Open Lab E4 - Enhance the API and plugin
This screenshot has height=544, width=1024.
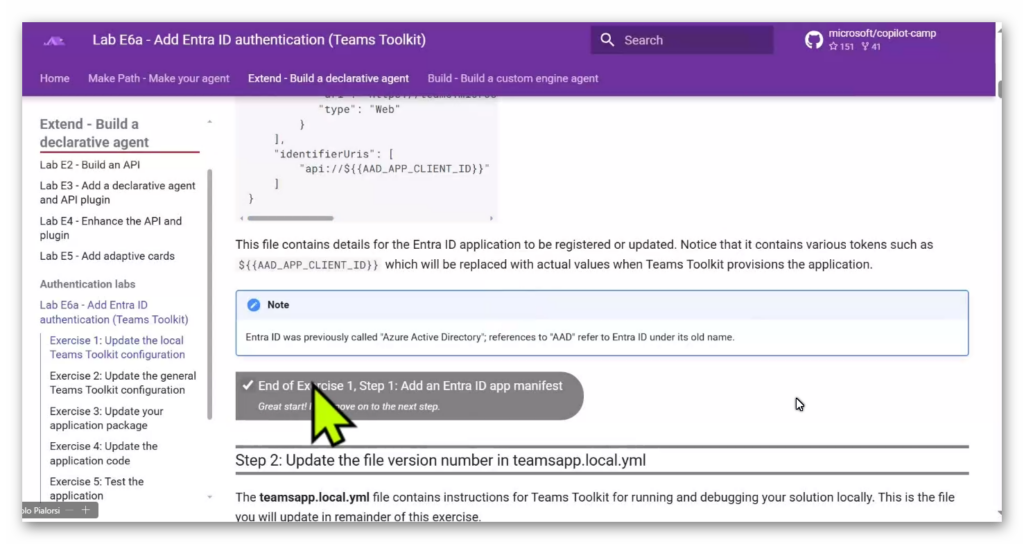[x=110, y=228]
